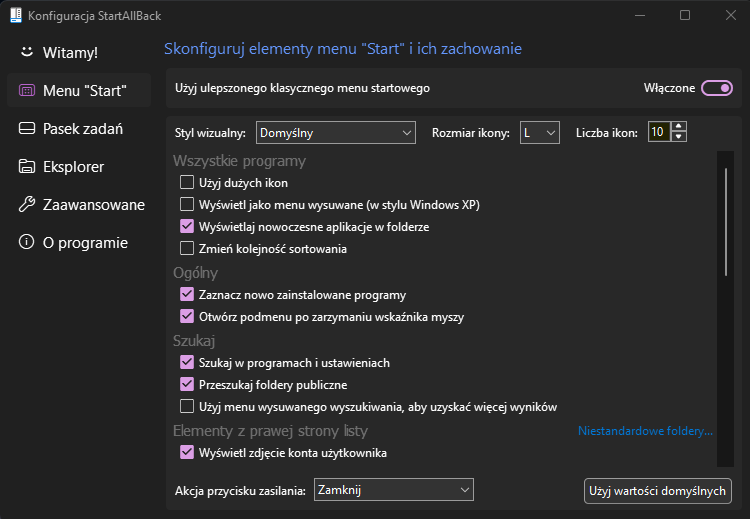The height and width of the screenshot is (519, 750).
Task: Click the Ogólny section heading
Action: pyautogui.click(x=195, y=273)
